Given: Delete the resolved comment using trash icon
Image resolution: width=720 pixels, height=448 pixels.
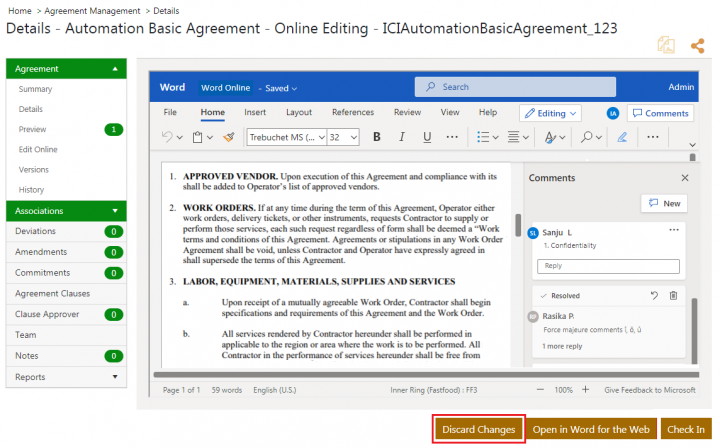Looking at the screenshot, I should 673,296.
